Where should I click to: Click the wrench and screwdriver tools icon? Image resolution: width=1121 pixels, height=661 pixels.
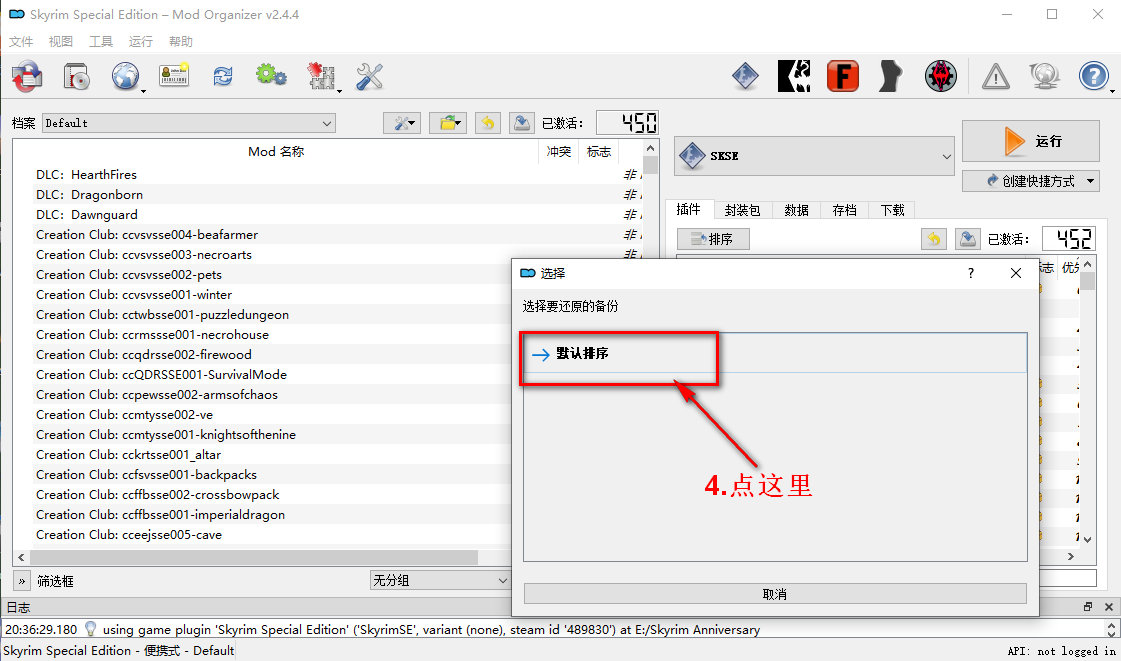pos(369,76)
